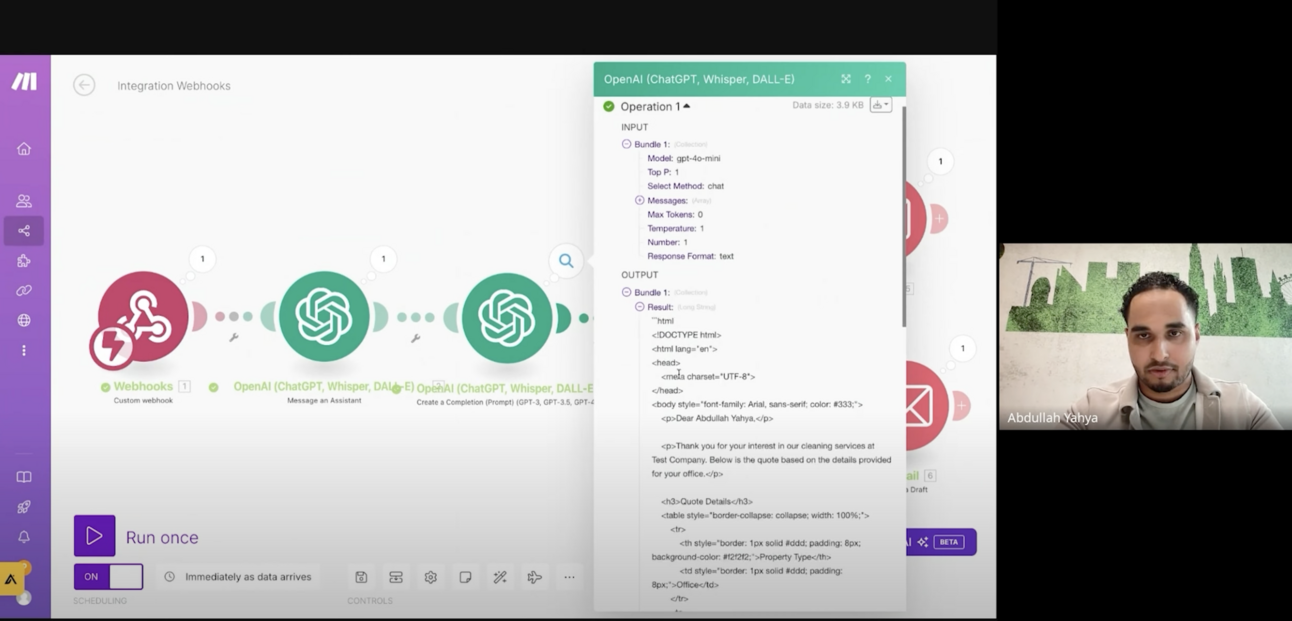Click the save scenario icon in Controls
1292x621 pixels.
(361, 577)
